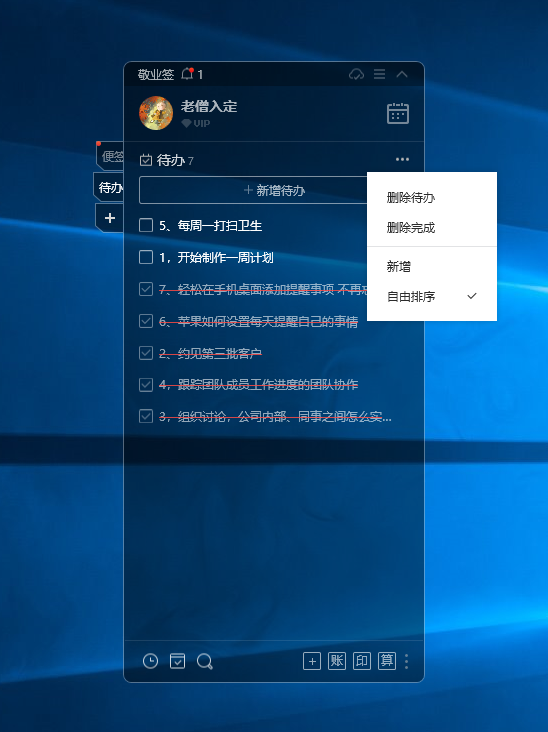548x732 pixels.
Task: Select 删除待办 from the menu
Action: coord(432,198)
